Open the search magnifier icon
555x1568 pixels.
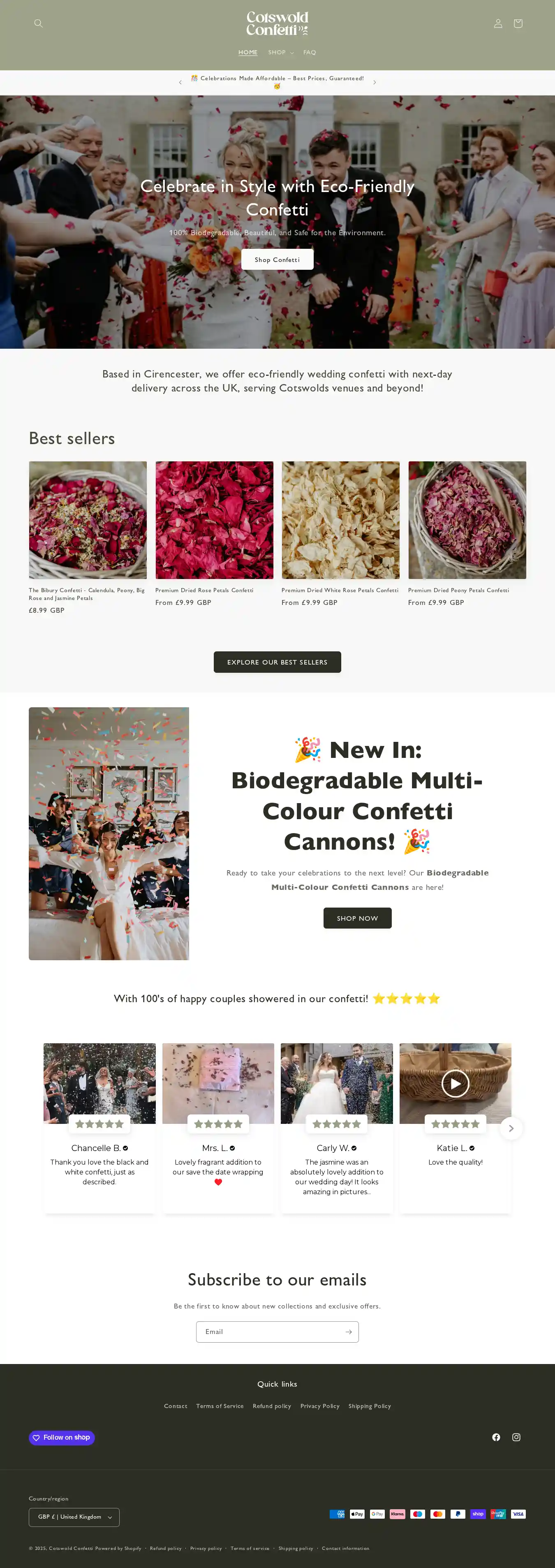(38, 23)
